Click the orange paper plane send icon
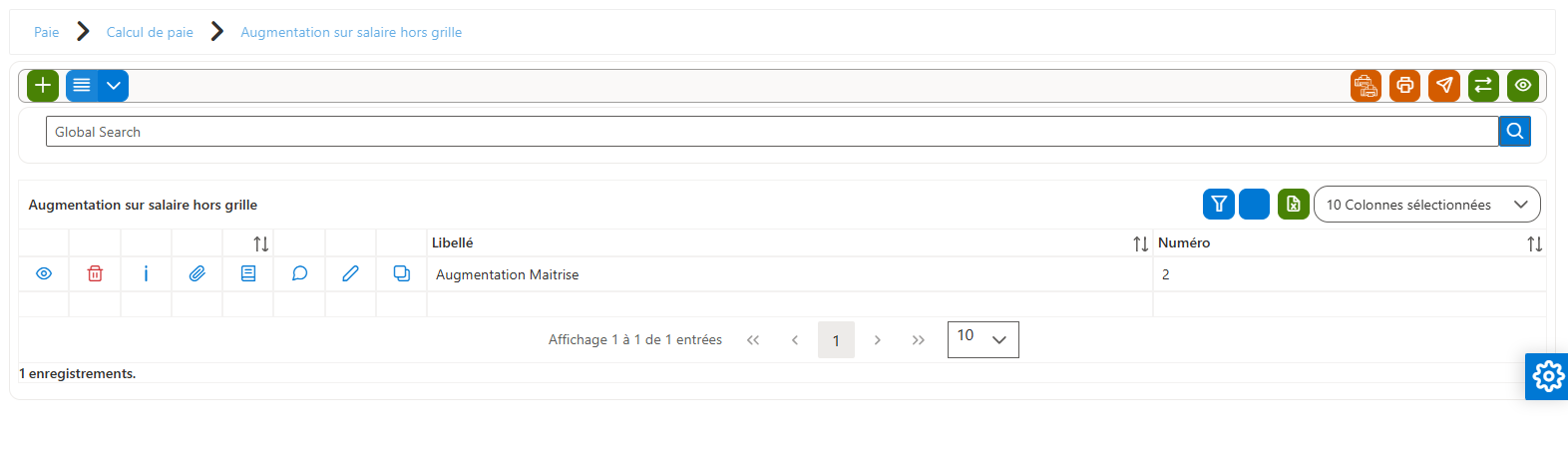 tap(1444, 86)
